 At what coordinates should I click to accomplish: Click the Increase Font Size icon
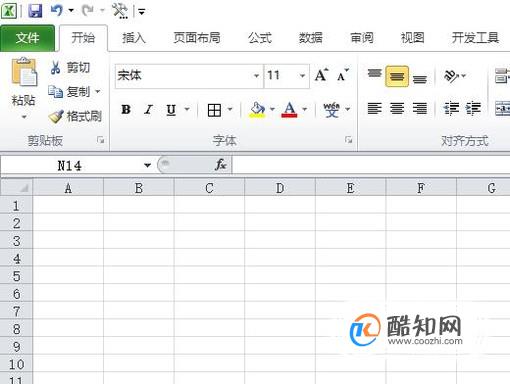(x=321, y=75)
